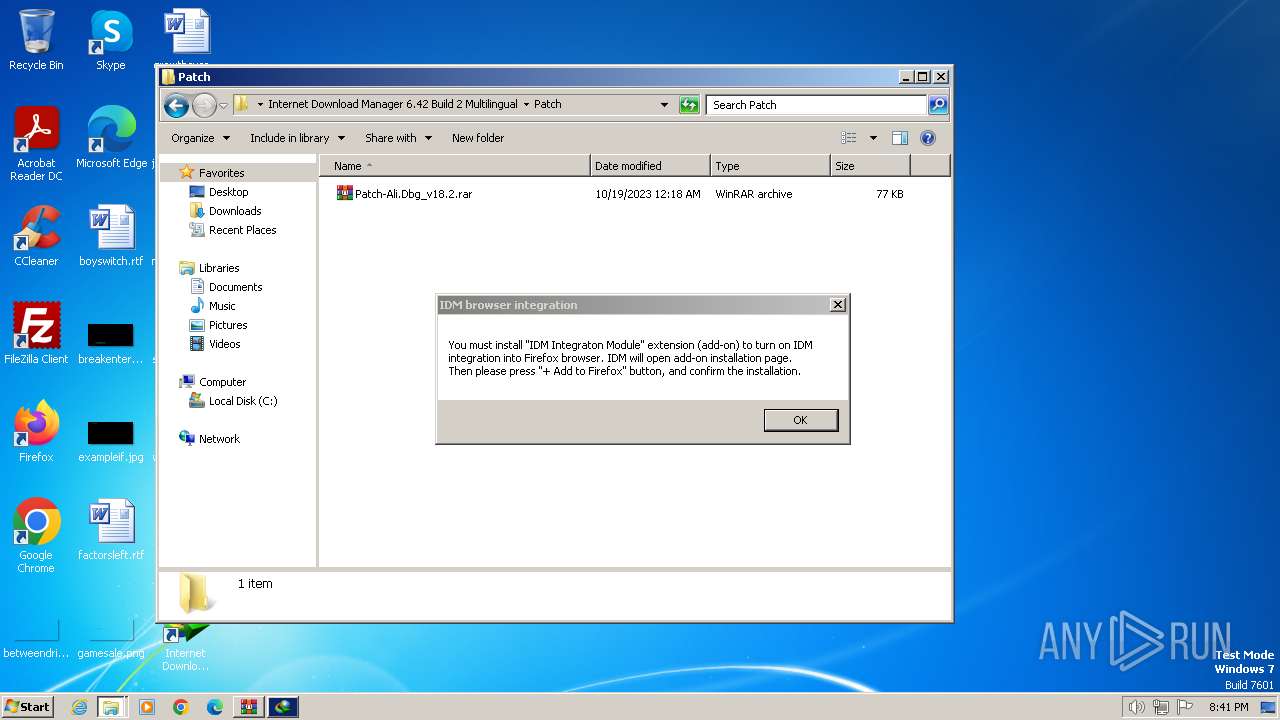This screenshot has width=1280, height=720.
Task: Sort by the Date modified column
Action: (x=650, y=166)
